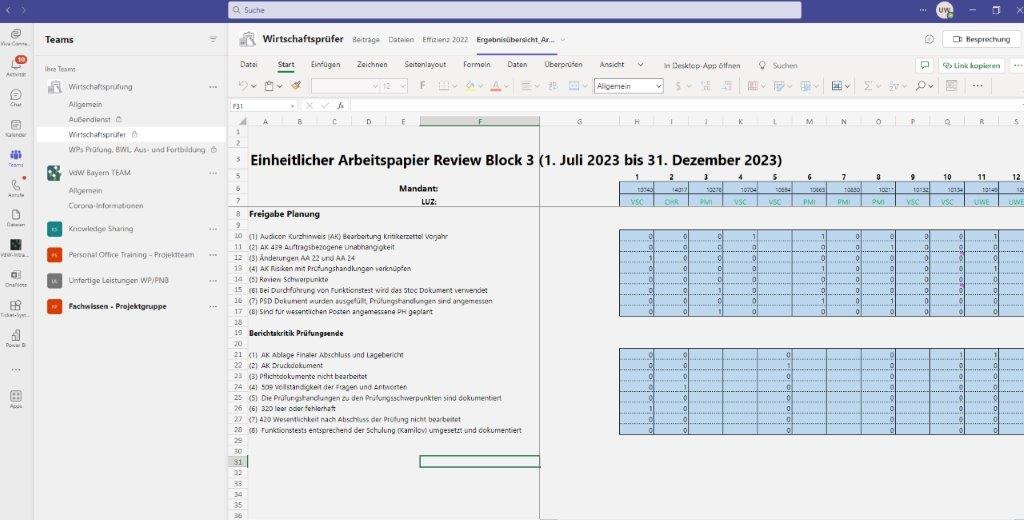The height and width of the screenshot is (520, 1024).
Task: Open the Power BI app in sidebar
Action: coord(16,338)
